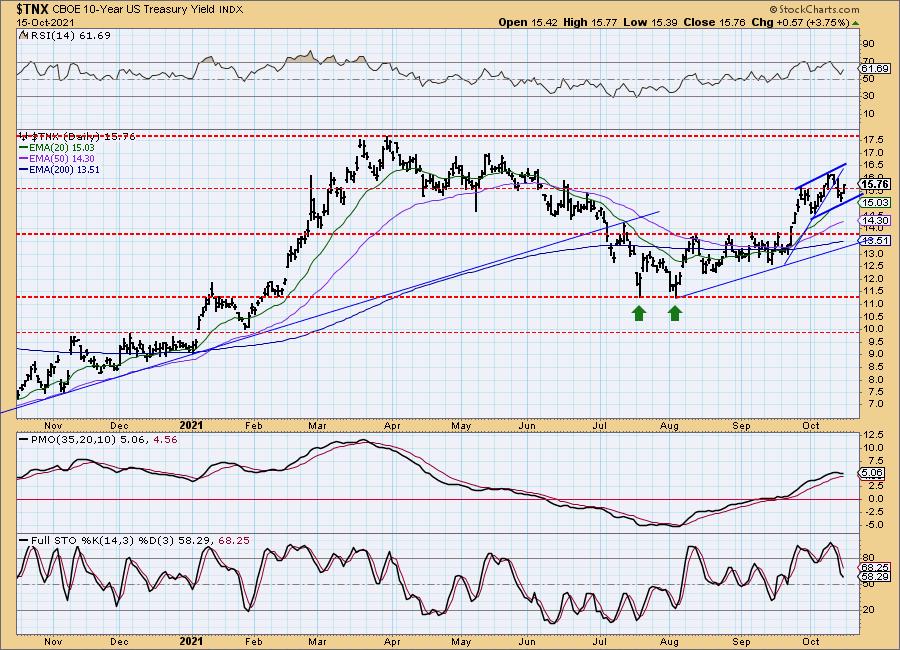Click the 58.29 tag on stochastic axis
The width and height of the screenshot is (900, 650).
pyautogui.click(x=875, y=576)
